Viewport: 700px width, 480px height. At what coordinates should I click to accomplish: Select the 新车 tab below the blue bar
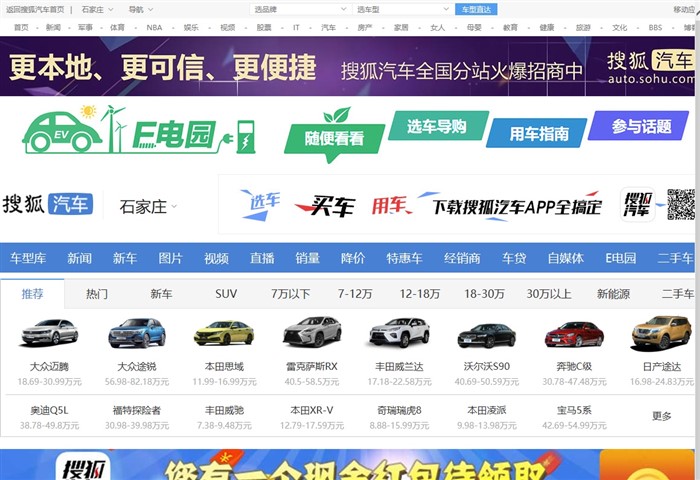(161, 294)
